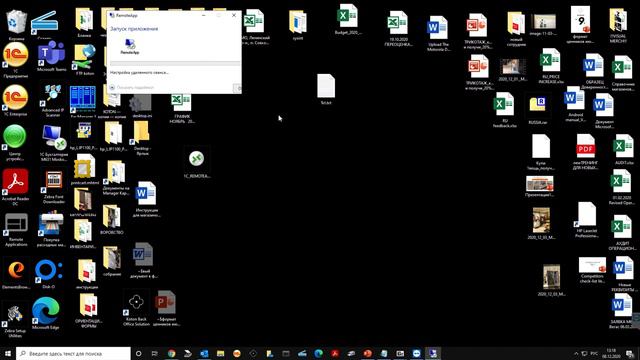640x360 pixels.
Task: Select the AUDIT.xlsx Excel file
Action: [x=624, y=149]
